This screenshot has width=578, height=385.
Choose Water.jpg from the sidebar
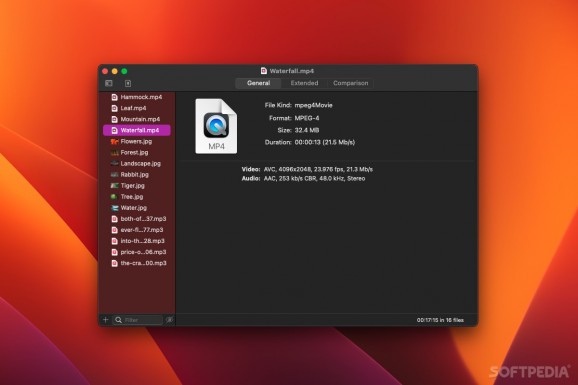137,208
